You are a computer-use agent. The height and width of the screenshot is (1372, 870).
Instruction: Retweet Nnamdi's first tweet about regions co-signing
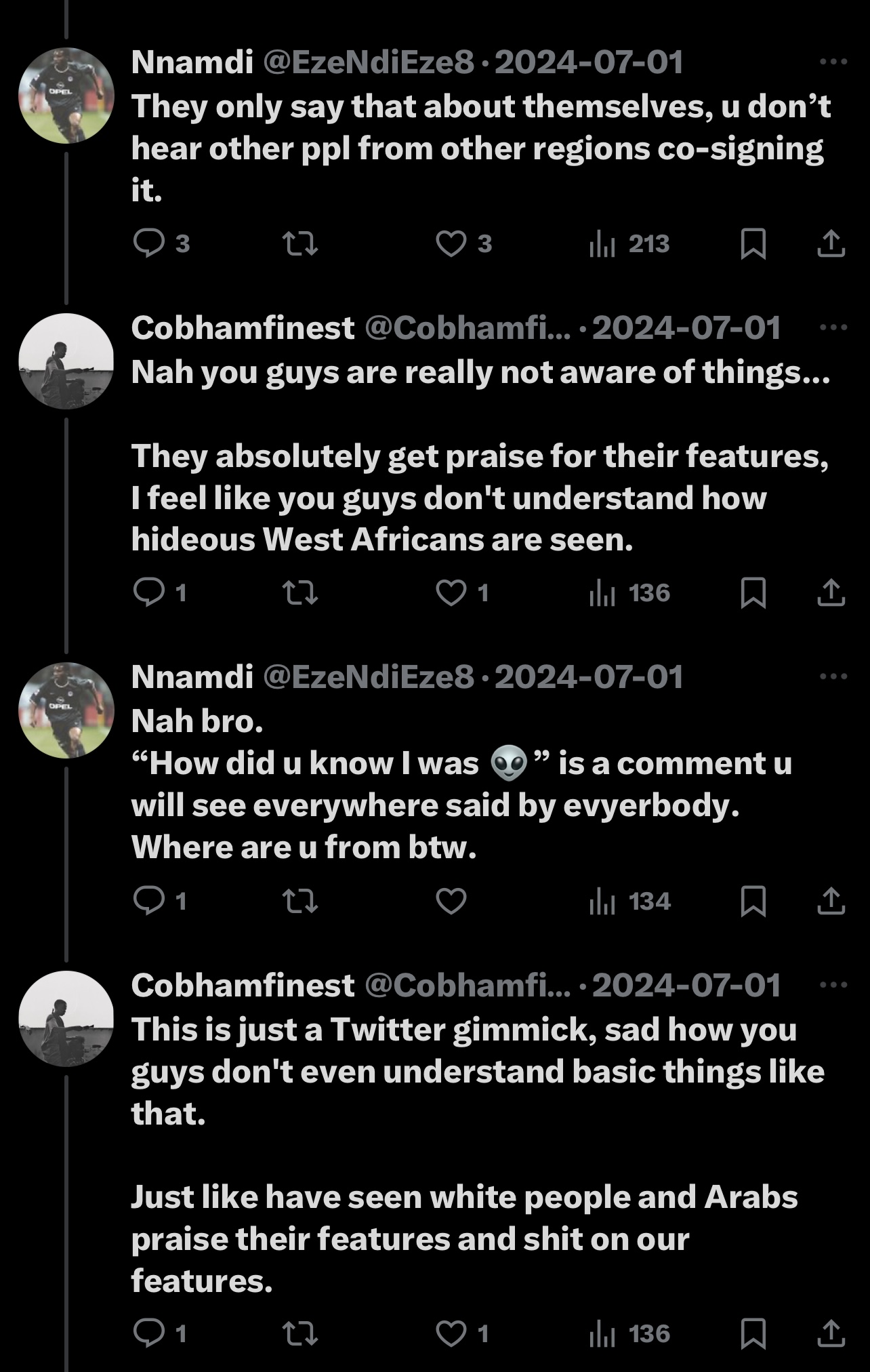pos(299,243)
